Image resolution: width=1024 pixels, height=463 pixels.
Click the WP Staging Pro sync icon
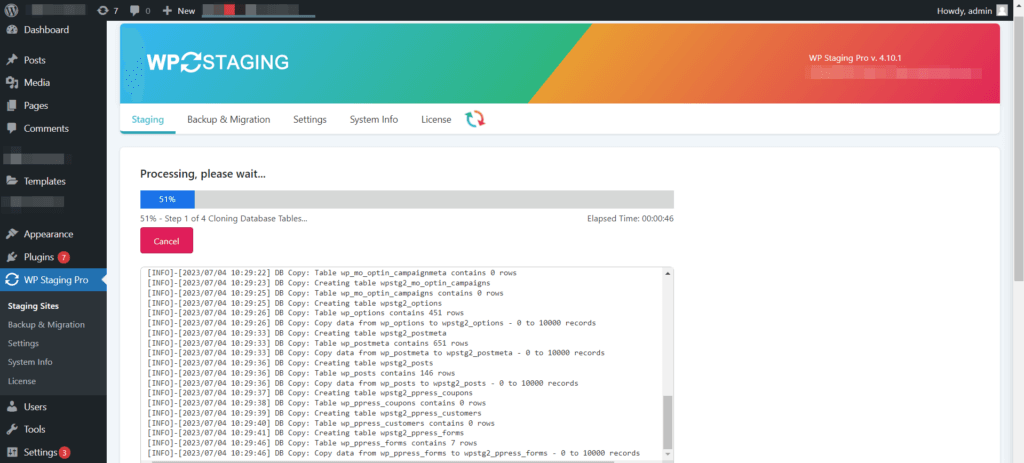click(x=12, y=280)
